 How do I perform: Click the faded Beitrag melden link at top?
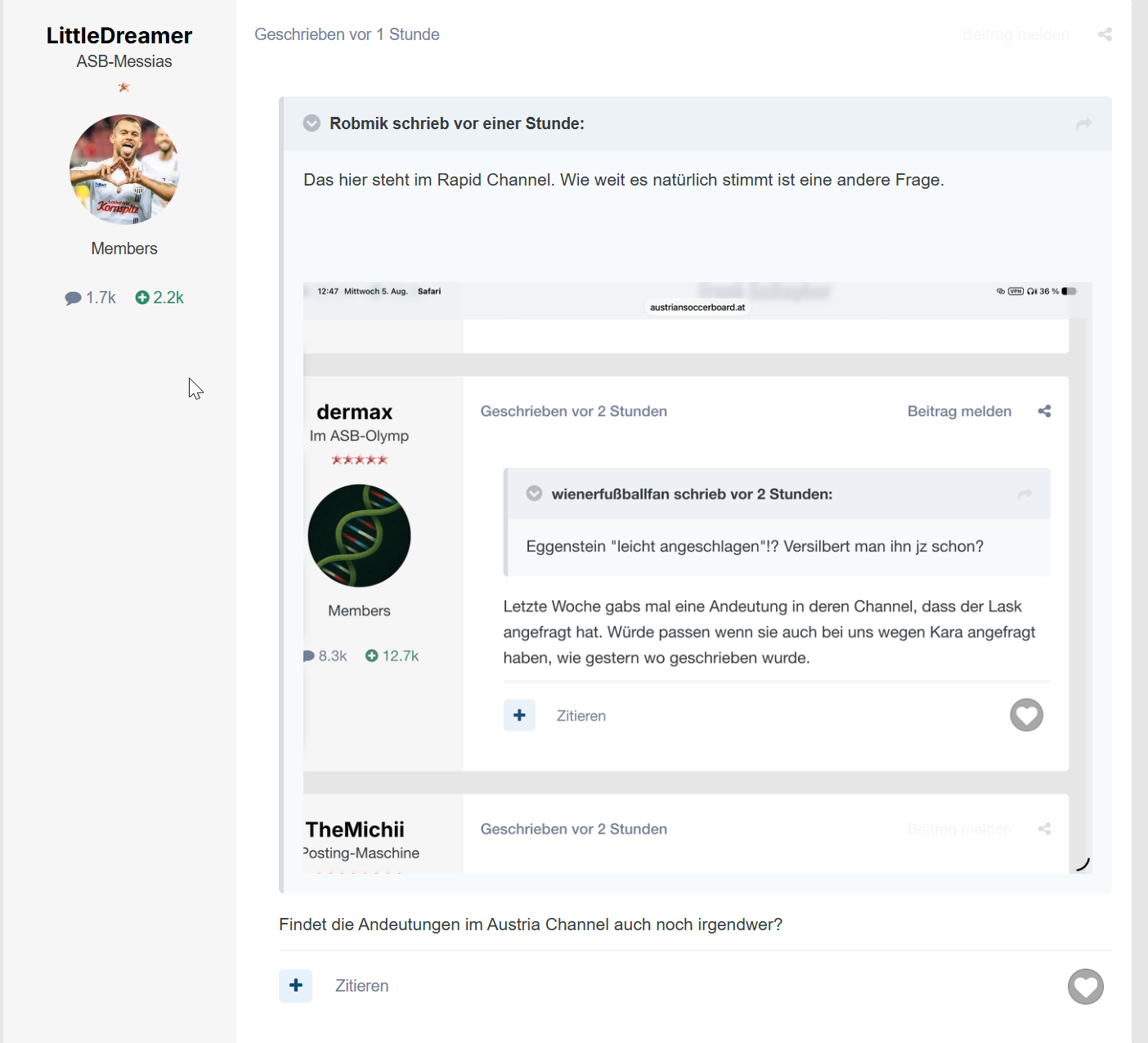point(1016,34)
